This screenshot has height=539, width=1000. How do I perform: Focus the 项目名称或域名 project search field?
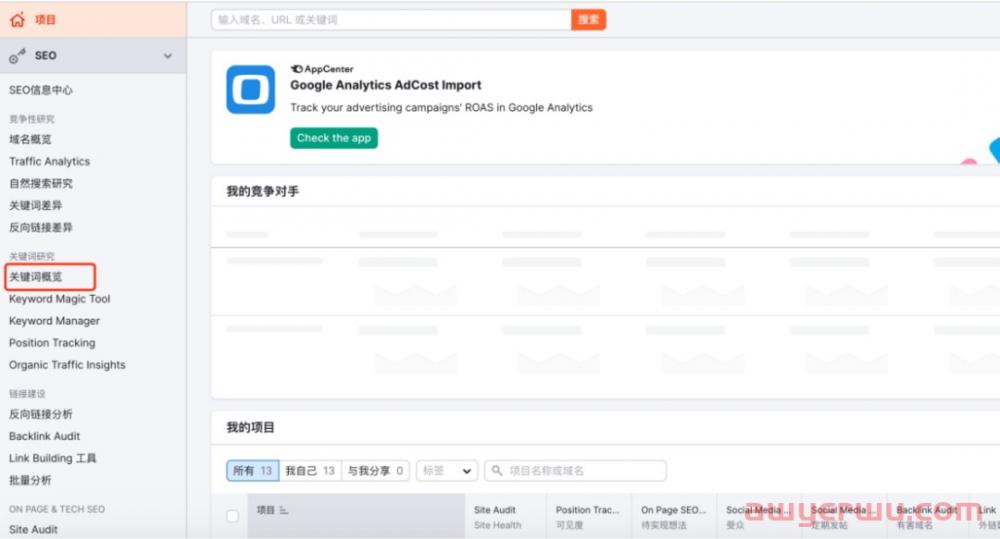click(575, 471)
